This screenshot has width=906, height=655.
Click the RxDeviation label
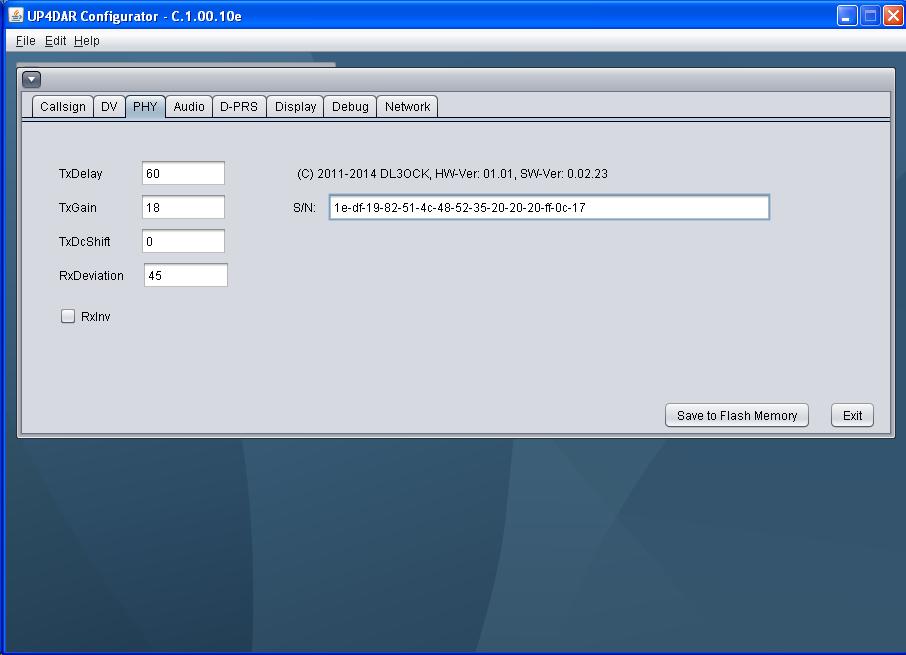pos(91,276)
